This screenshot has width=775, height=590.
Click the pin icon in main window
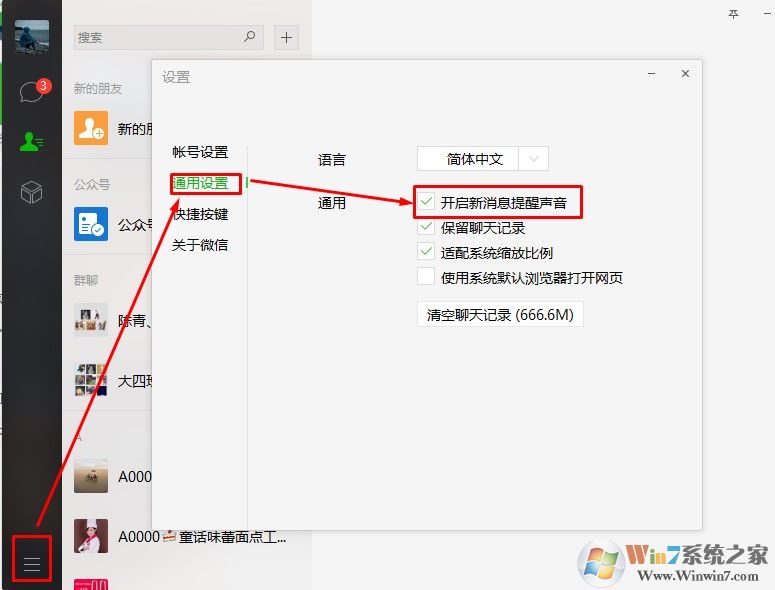coord(733,14)
